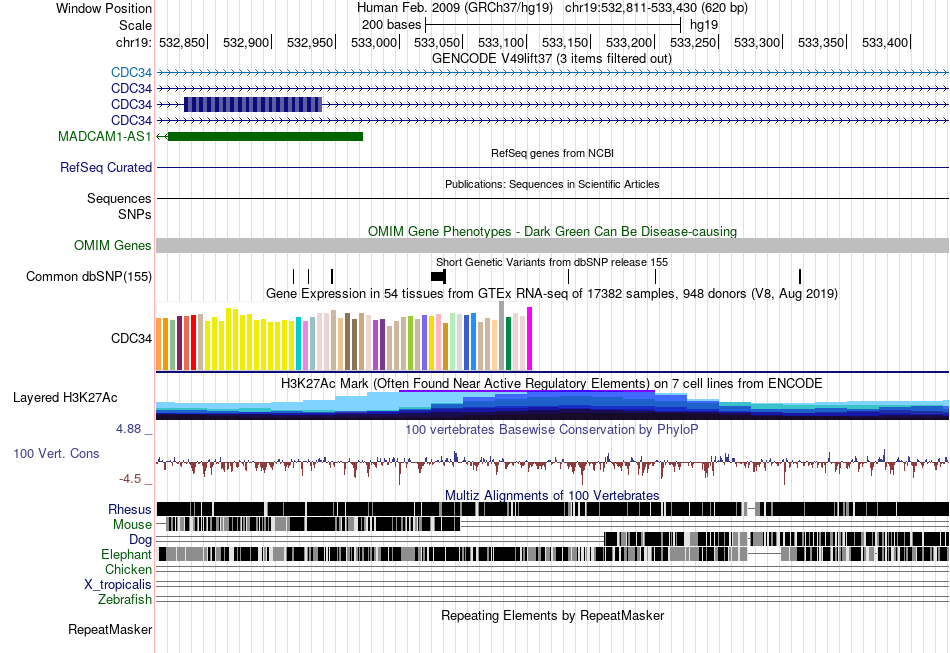Select the Elephant alignment label
This screenshot has width=950, height=653.
point(126,554)
